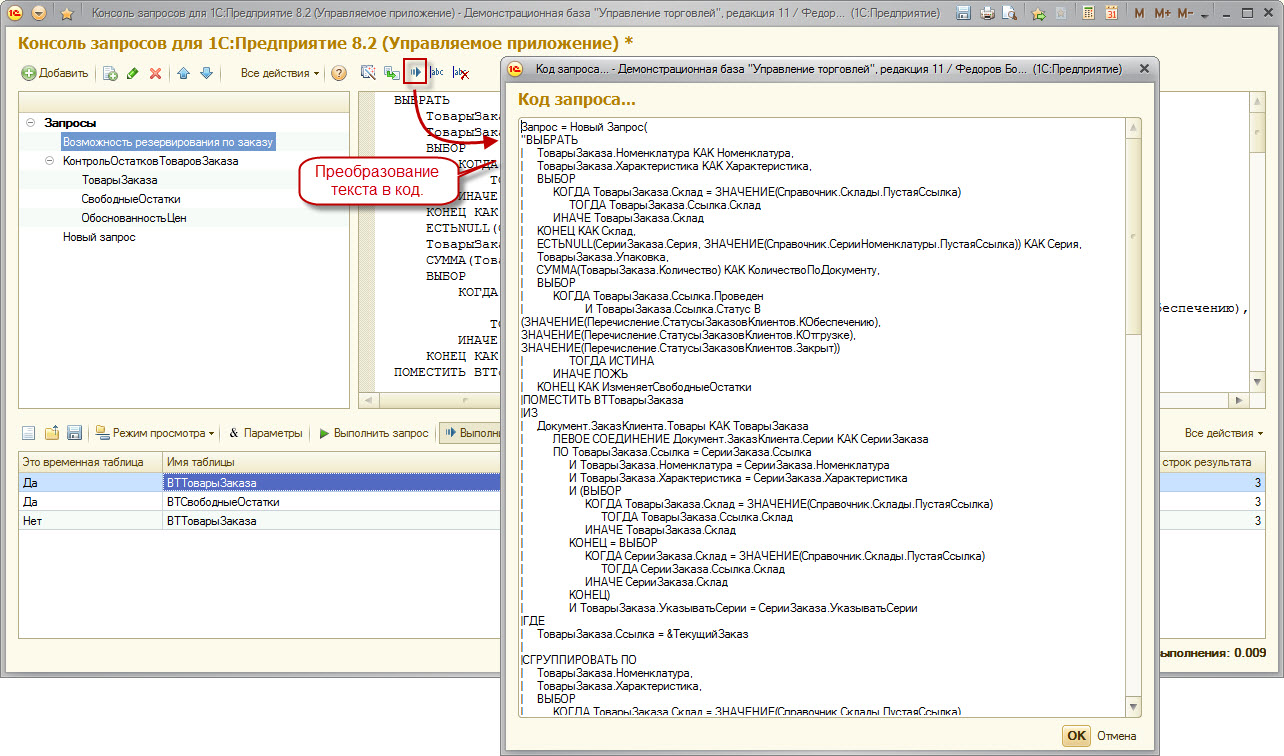Move the query up with the blue arrow
The image size is (1284, 756).
tap(183, 74)
